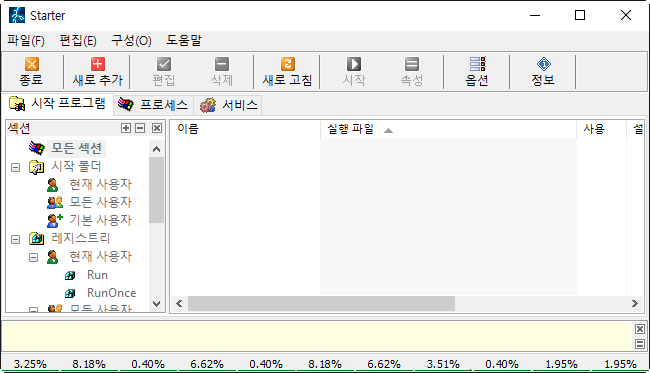Open 정보 (about) from the toolbar
This screenshot has height=373, width=650.
point(543,72)
